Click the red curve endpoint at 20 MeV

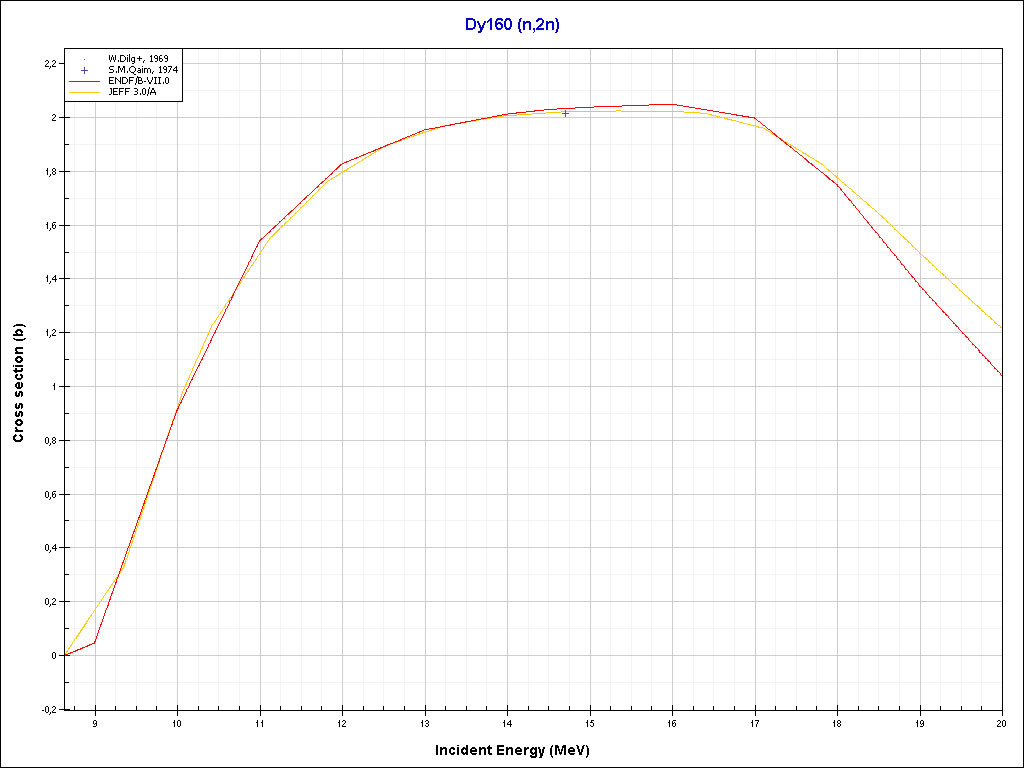pos(1001,376)
